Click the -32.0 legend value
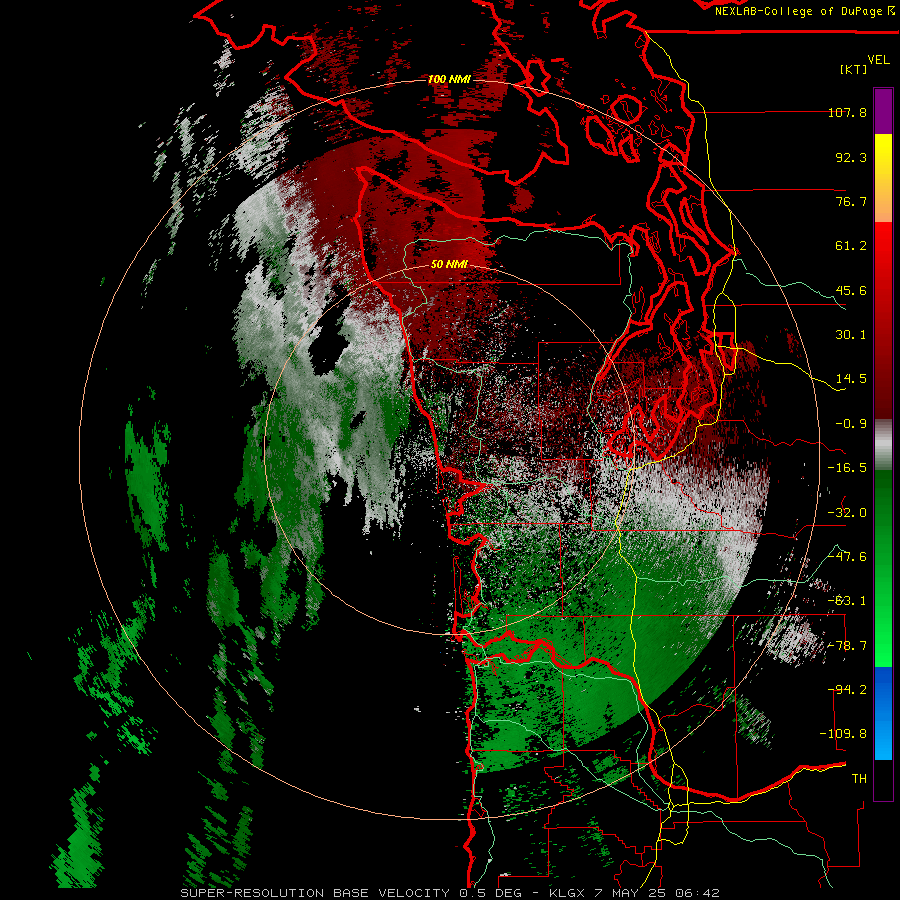 [847, 513]
